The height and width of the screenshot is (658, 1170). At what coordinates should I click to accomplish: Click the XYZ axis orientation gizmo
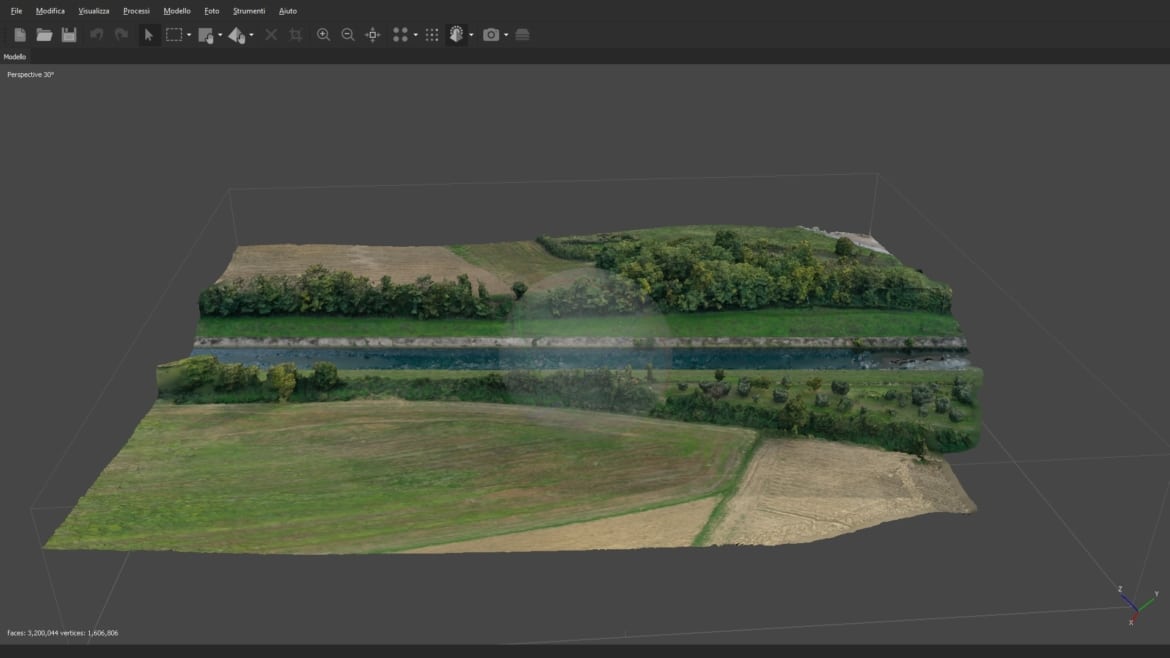[x=1136, y=604]
